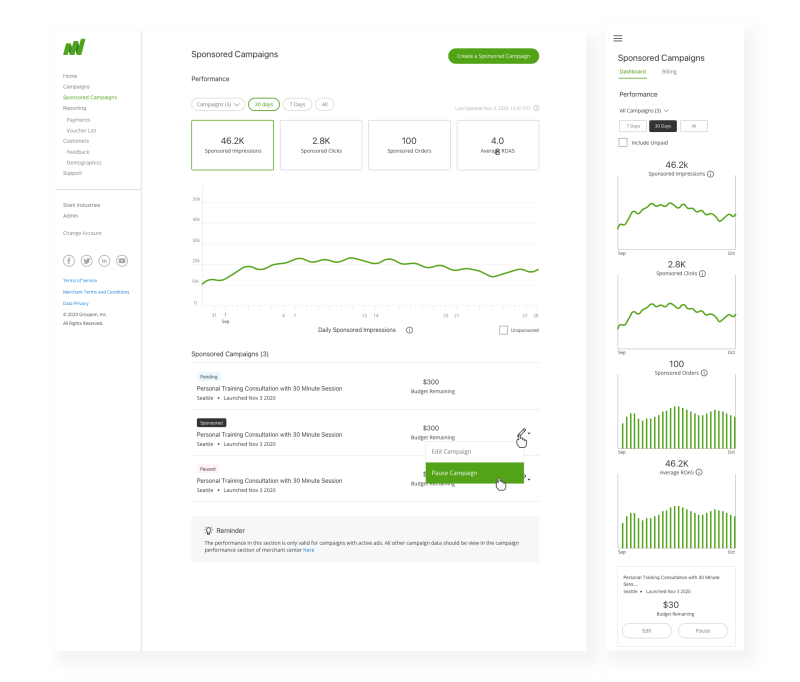Click the info icon next to Last Updated

pos(536,108)
